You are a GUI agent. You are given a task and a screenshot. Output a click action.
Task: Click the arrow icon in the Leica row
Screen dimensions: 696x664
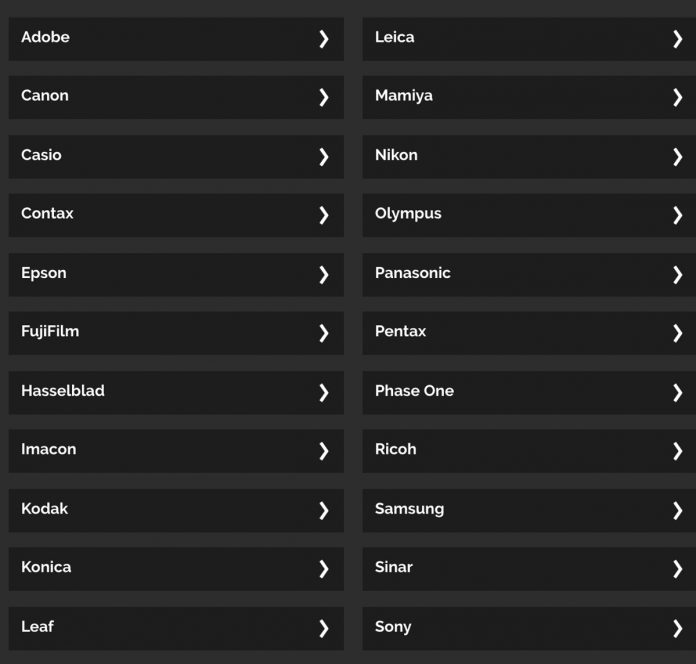[677, 39]
